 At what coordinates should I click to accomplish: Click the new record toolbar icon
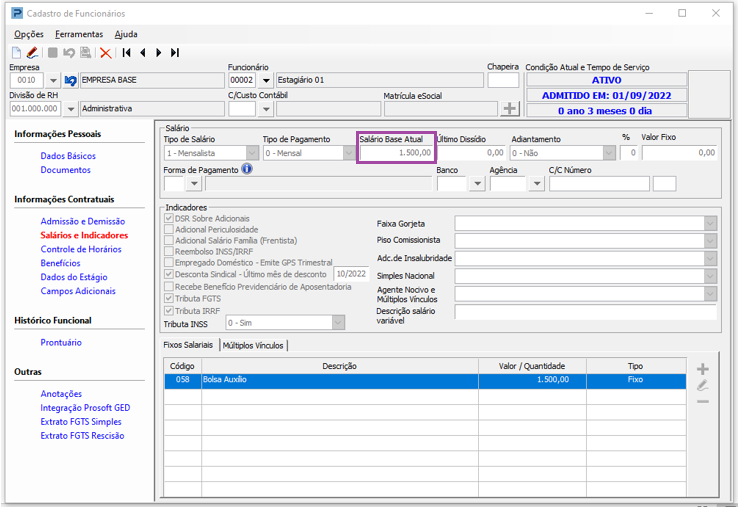pos(16,52)
